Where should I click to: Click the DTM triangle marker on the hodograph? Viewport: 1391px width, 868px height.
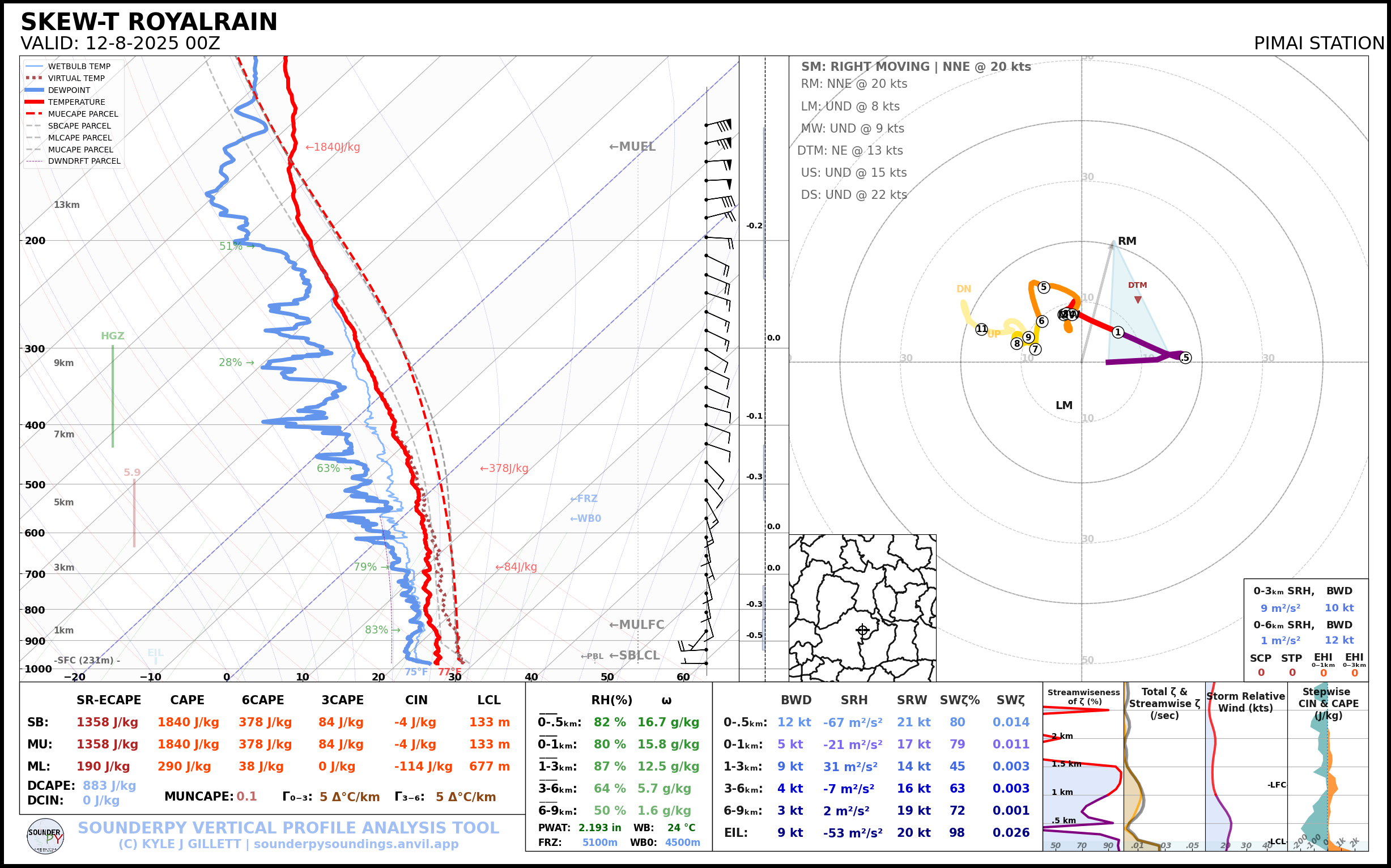point(1138,300)
